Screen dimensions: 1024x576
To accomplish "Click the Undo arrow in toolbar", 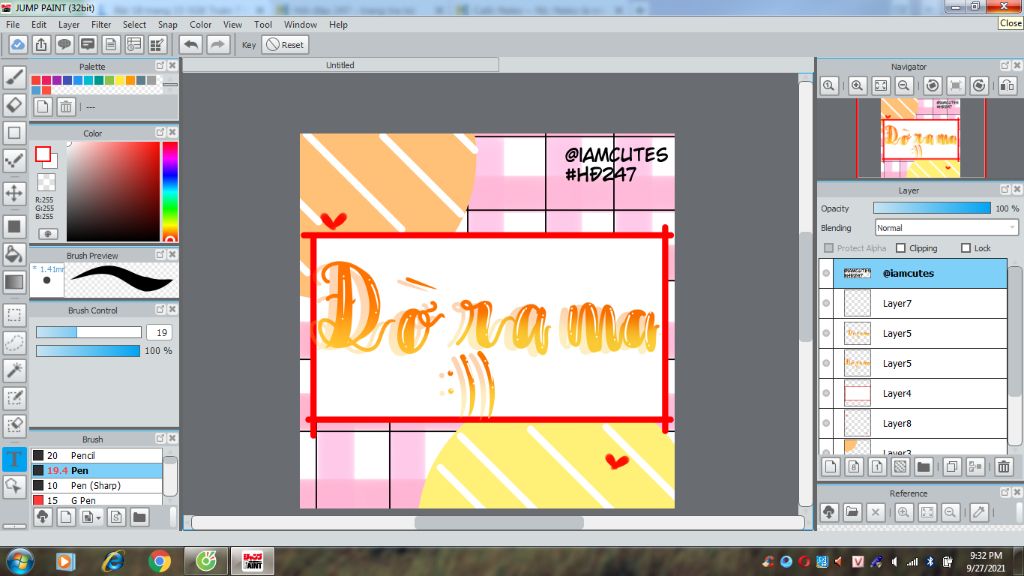I will pyautogui.click(x=191, y=44).
